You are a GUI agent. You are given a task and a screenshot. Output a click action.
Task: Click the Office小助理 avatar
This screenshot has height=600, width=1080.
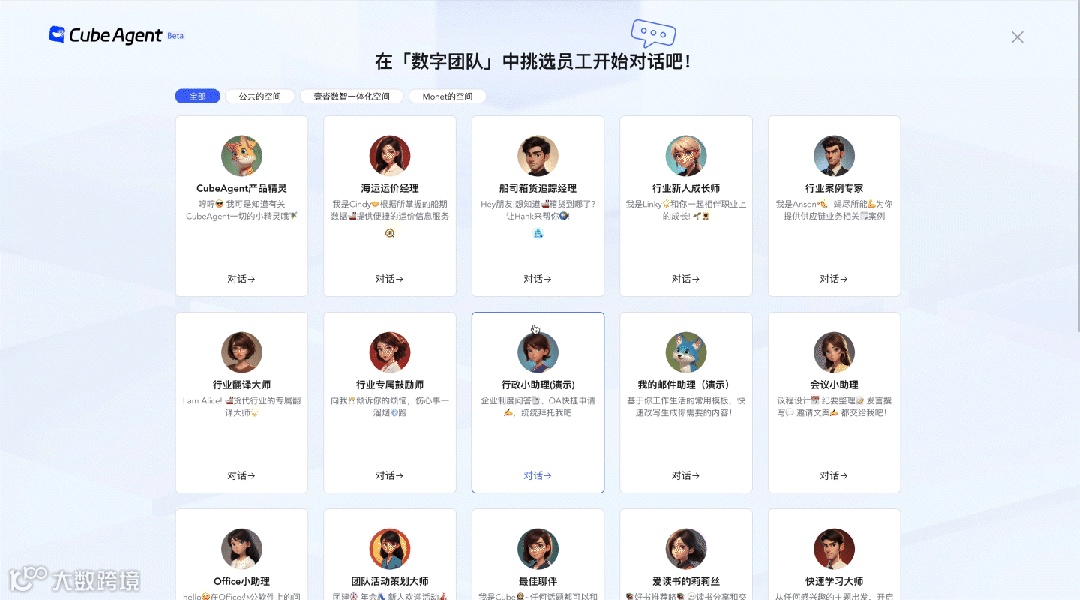[241, 549]
